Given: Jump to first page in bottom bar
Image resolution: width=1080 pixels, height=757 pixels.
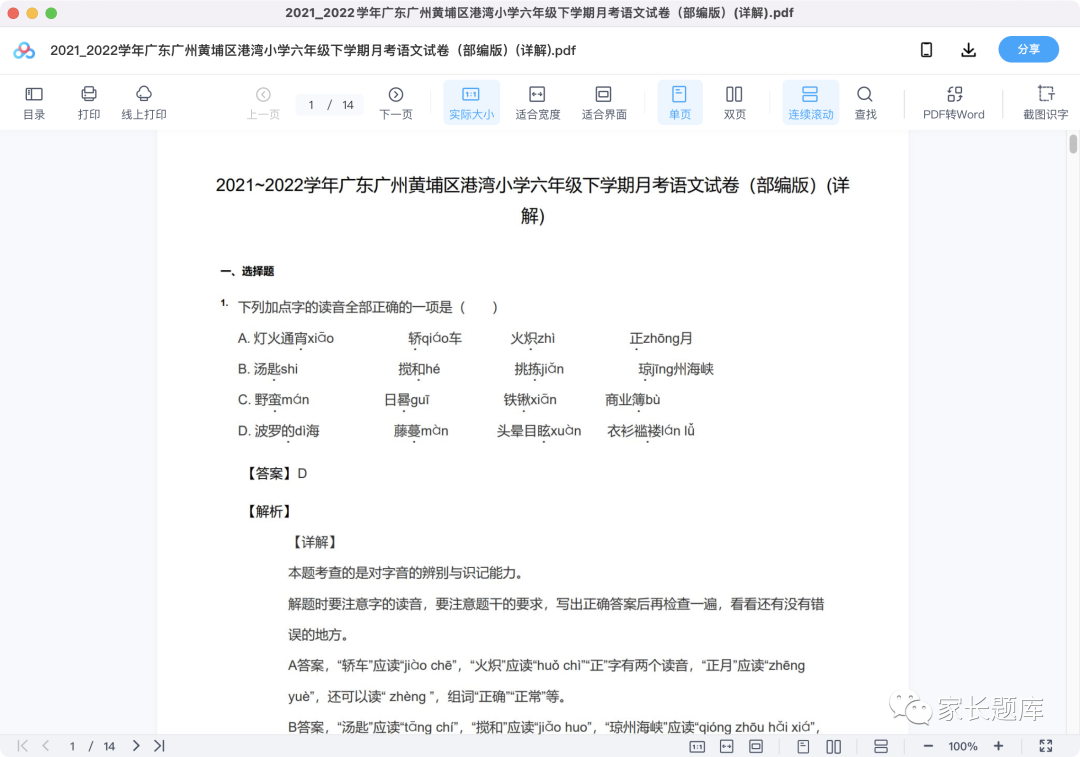Looking at the screenshot, I should pyautogui.click(x=23, y=746).
